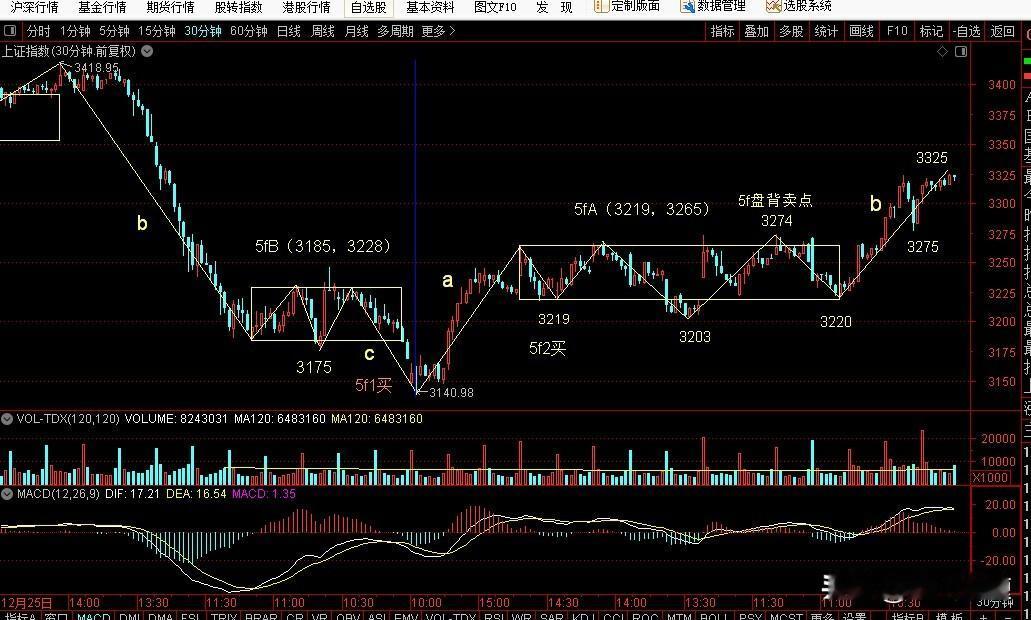The height and width of the screenshot is (620, 1031).
Task: Expand the 上证指数 chart title dropdown arrow
Action: pyautogui.click(x=147, y=51)
